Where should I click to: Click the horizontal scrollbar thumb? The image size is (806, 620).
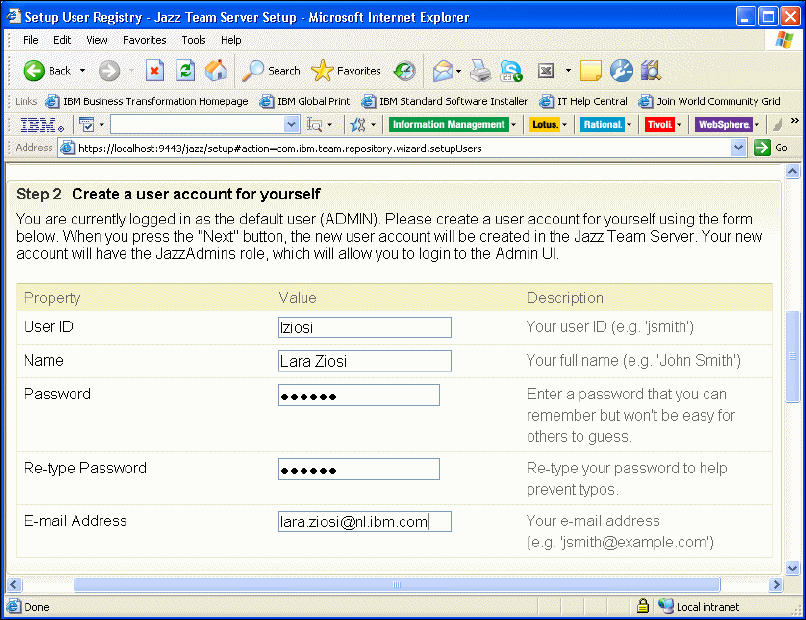[397, 585]
